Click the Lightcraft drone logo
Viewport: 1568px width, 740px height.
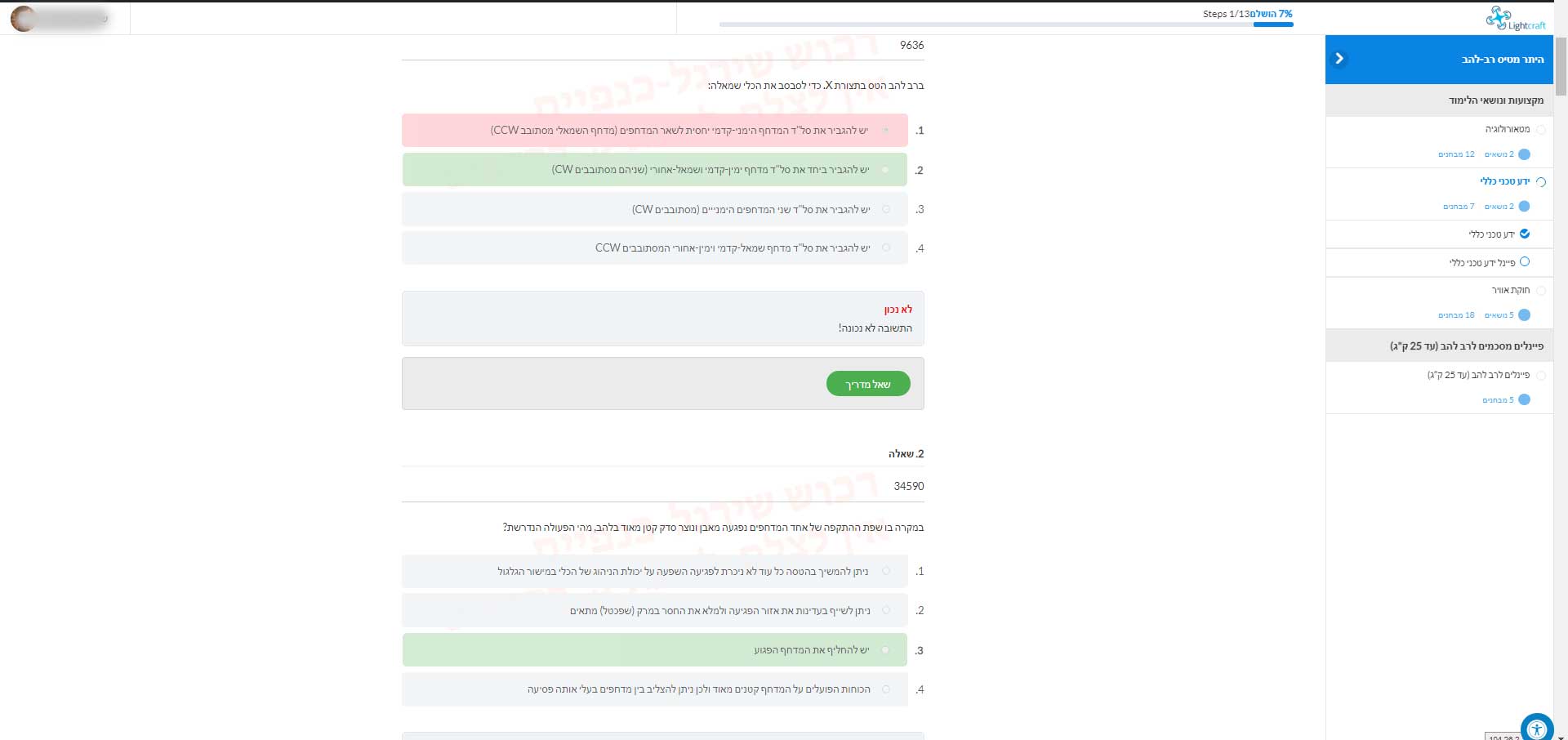click(x=1515, y=18)
